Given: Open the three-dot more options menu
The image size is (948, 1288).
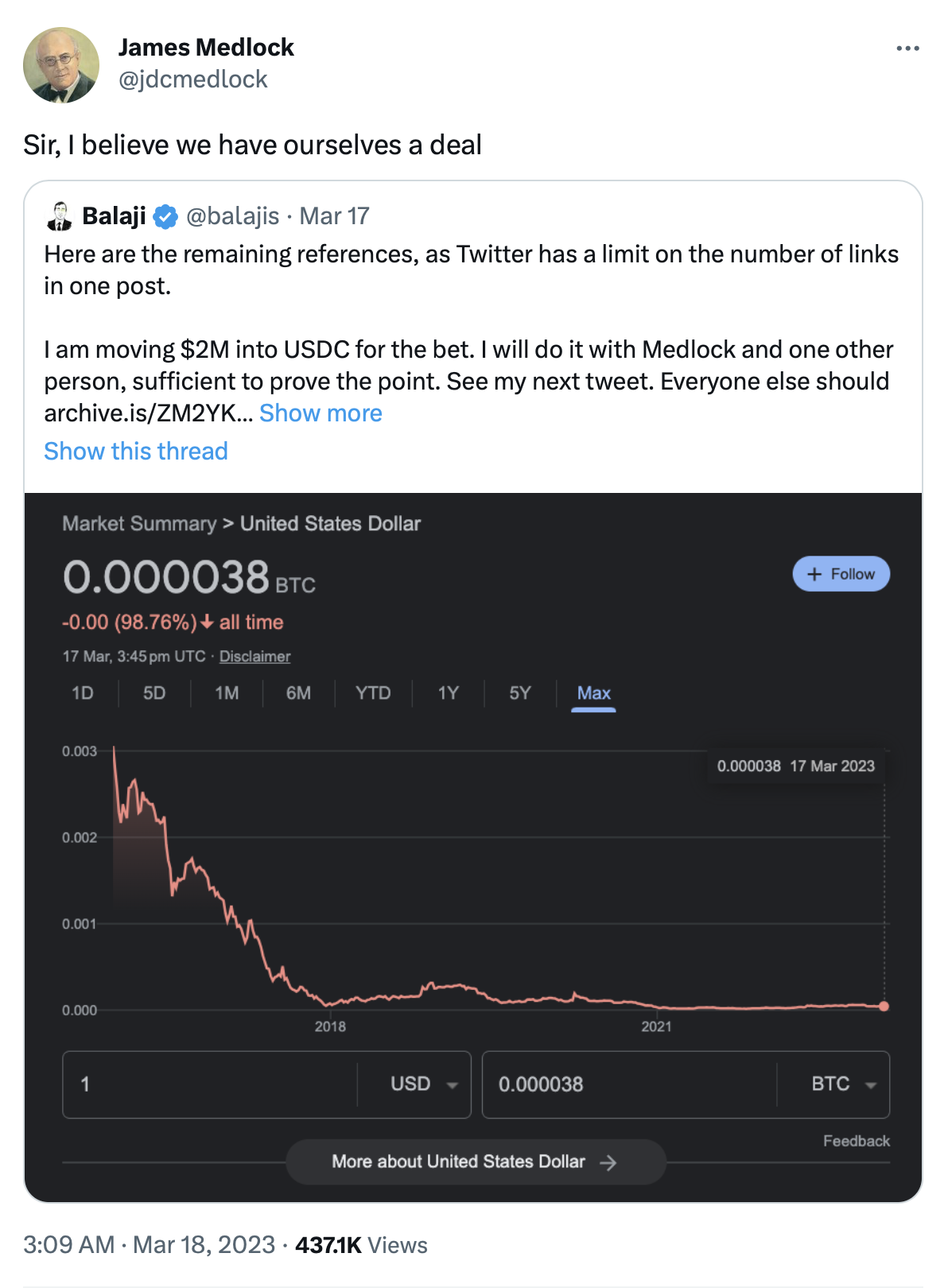Looking at the screenshot, I should tap(907, 48).
